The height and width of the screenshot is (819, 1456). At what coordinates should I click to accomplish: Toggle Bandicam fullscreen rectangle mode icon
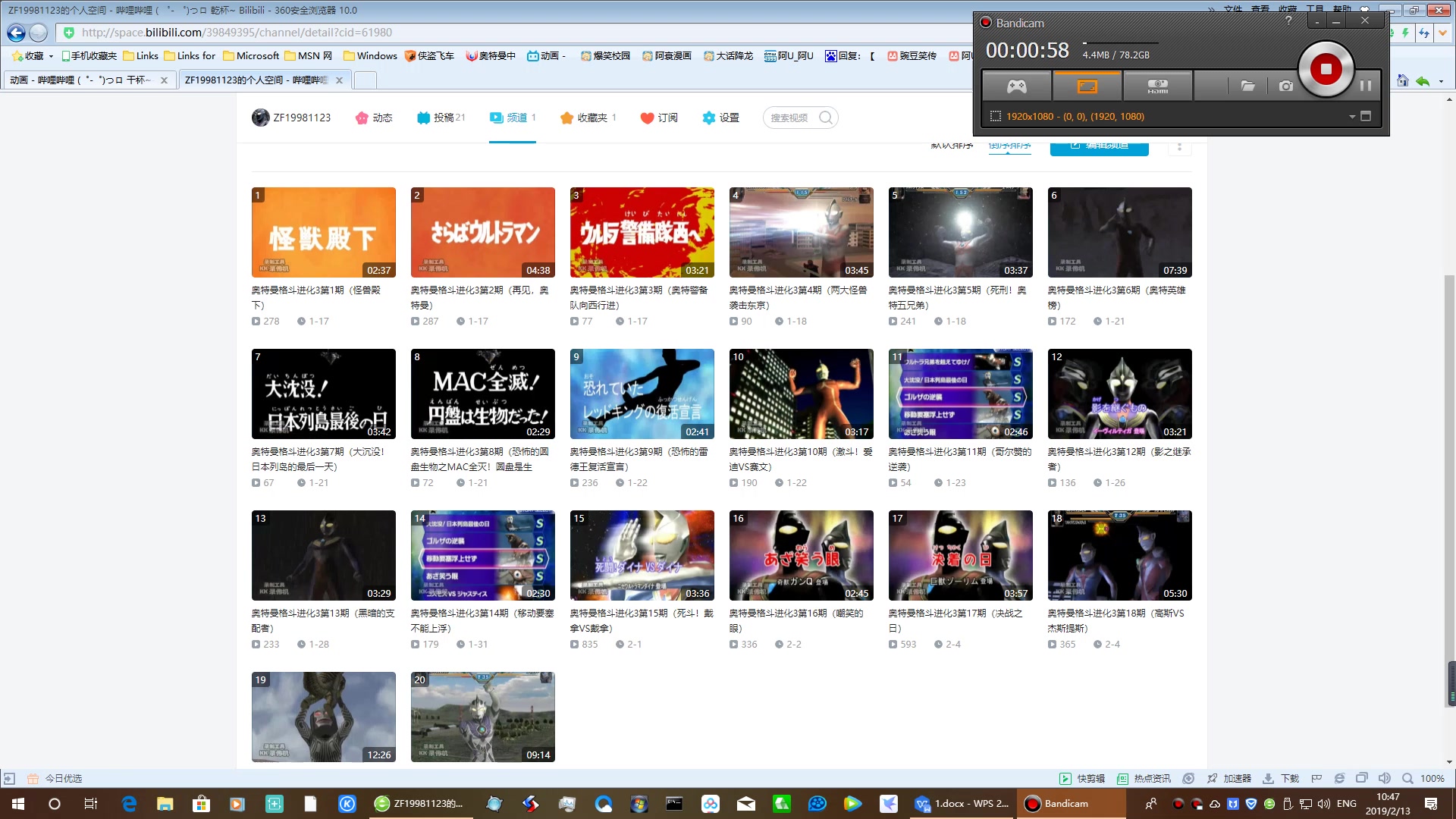(1366, 116)
